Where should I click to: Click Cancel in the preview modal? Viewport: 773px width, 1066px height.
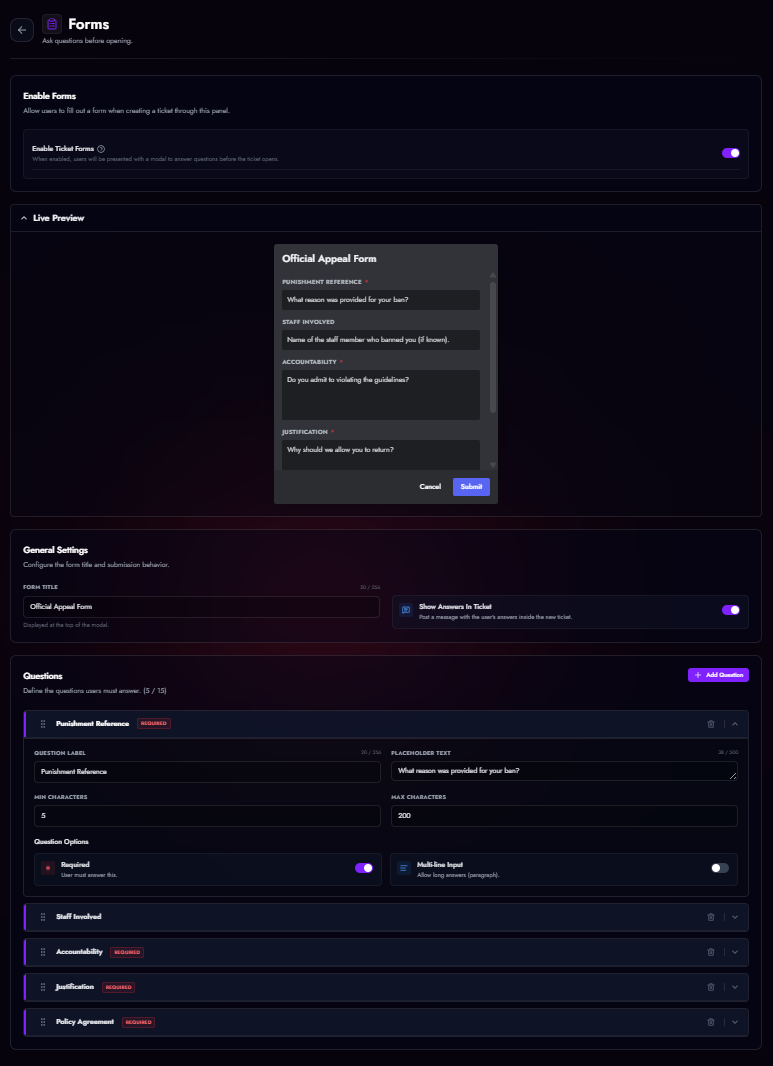(x=430, y=487)
